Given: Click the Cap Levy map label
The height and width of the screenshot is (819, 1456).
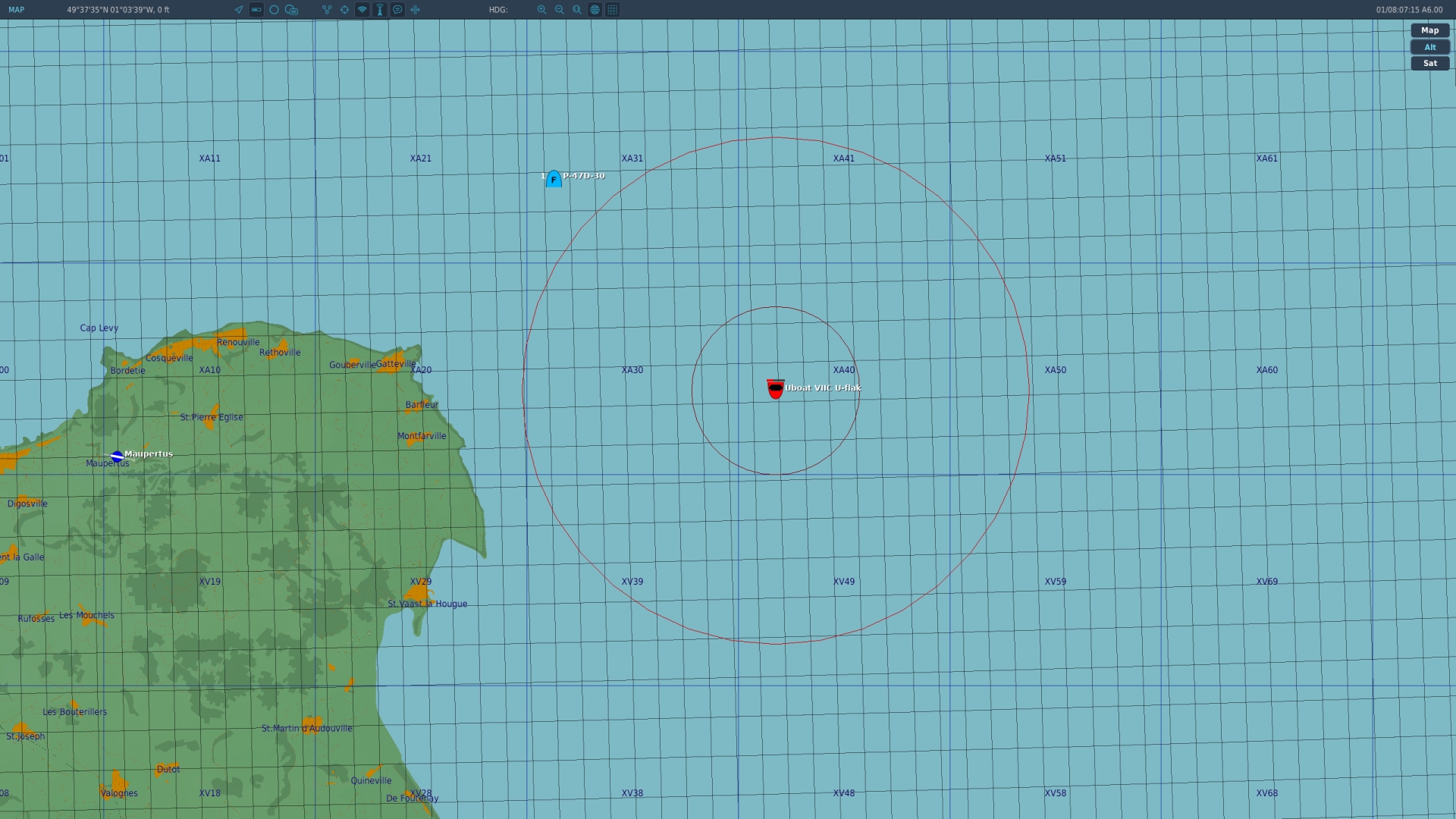Looking at the screenshot, I should [99, 328].
